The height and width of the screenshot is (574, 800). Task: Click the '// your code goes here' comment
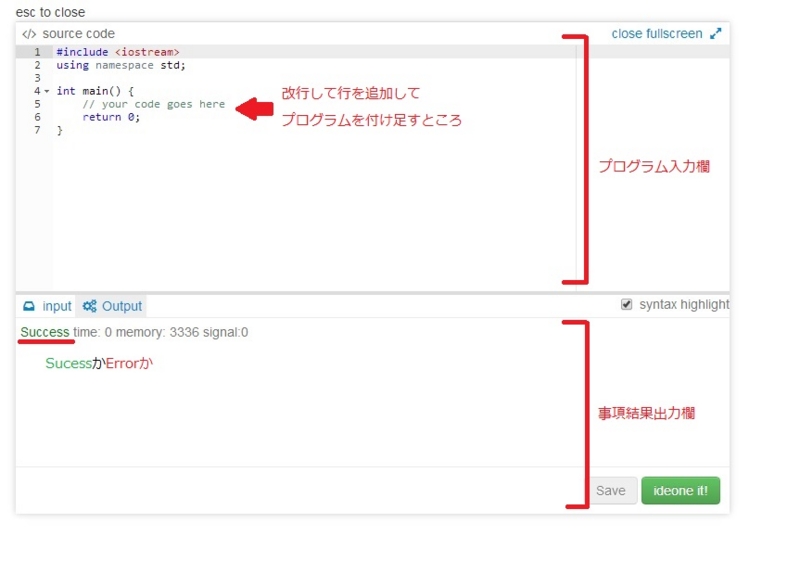coord(154,104)
